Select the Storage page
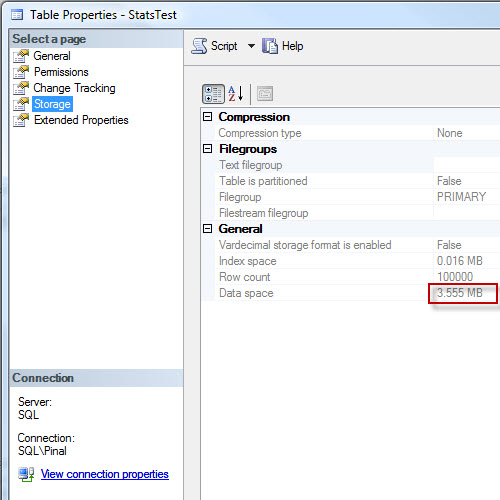500x500 pixels. pos(52,104)
